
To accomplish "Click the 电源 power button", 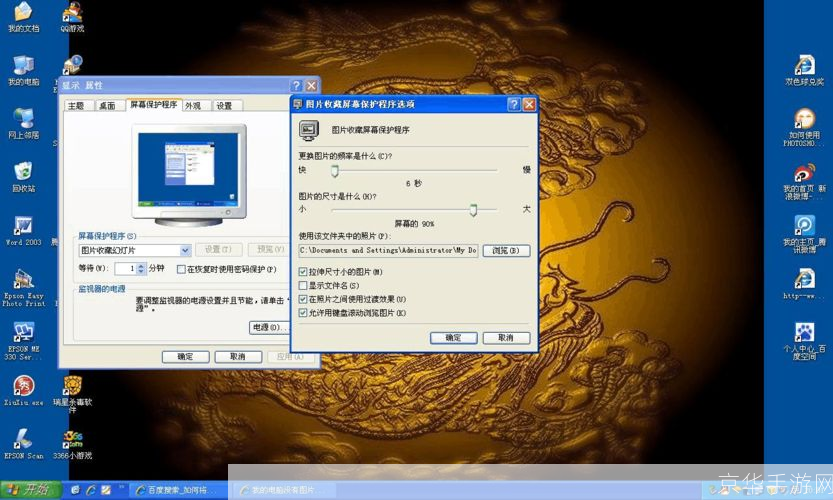I will (x=269, y=327).
